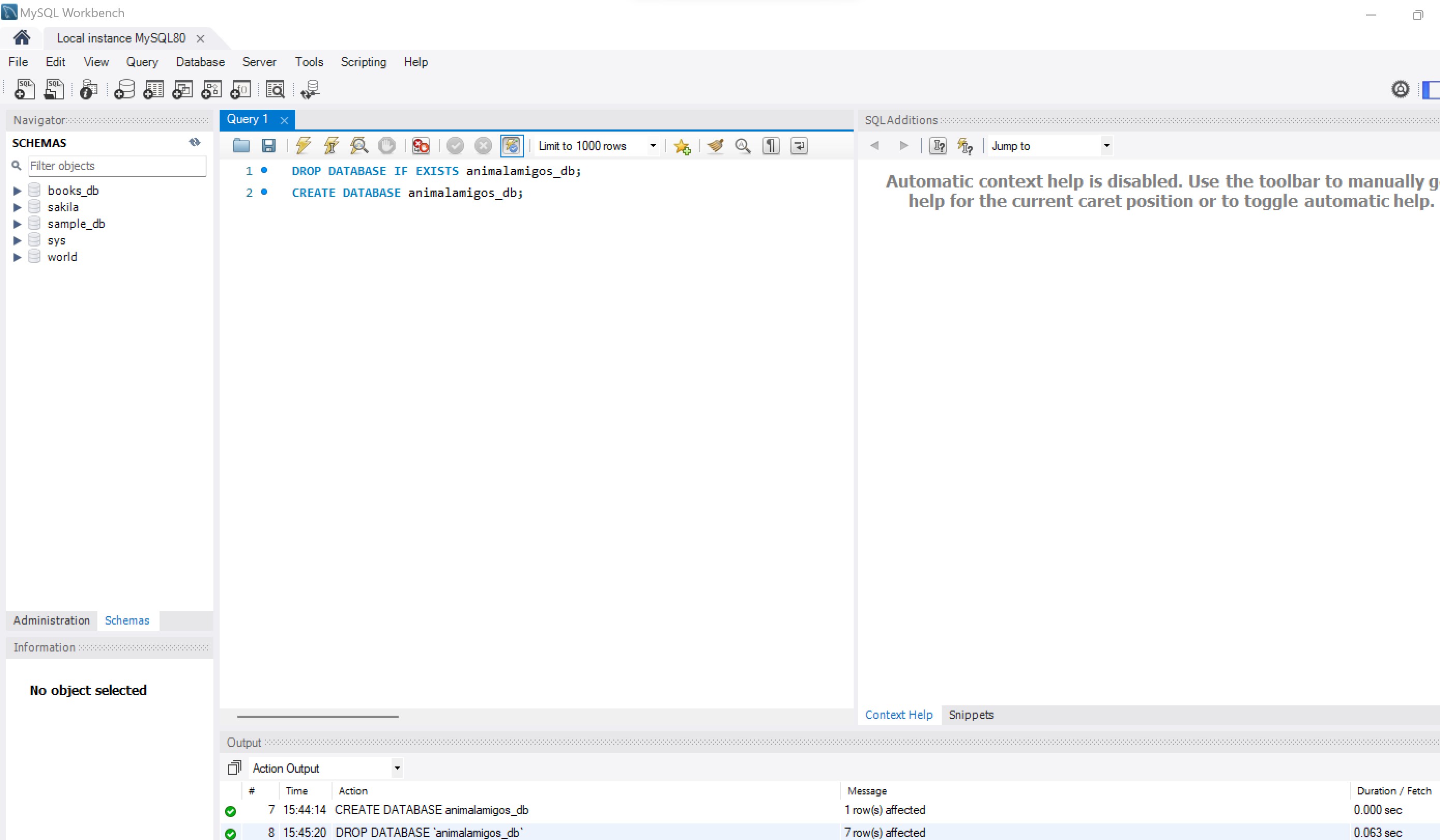Viewport: 1440px width, 840px height.
Task: Switch to the Snippets tab
Action: pos(970,714)
